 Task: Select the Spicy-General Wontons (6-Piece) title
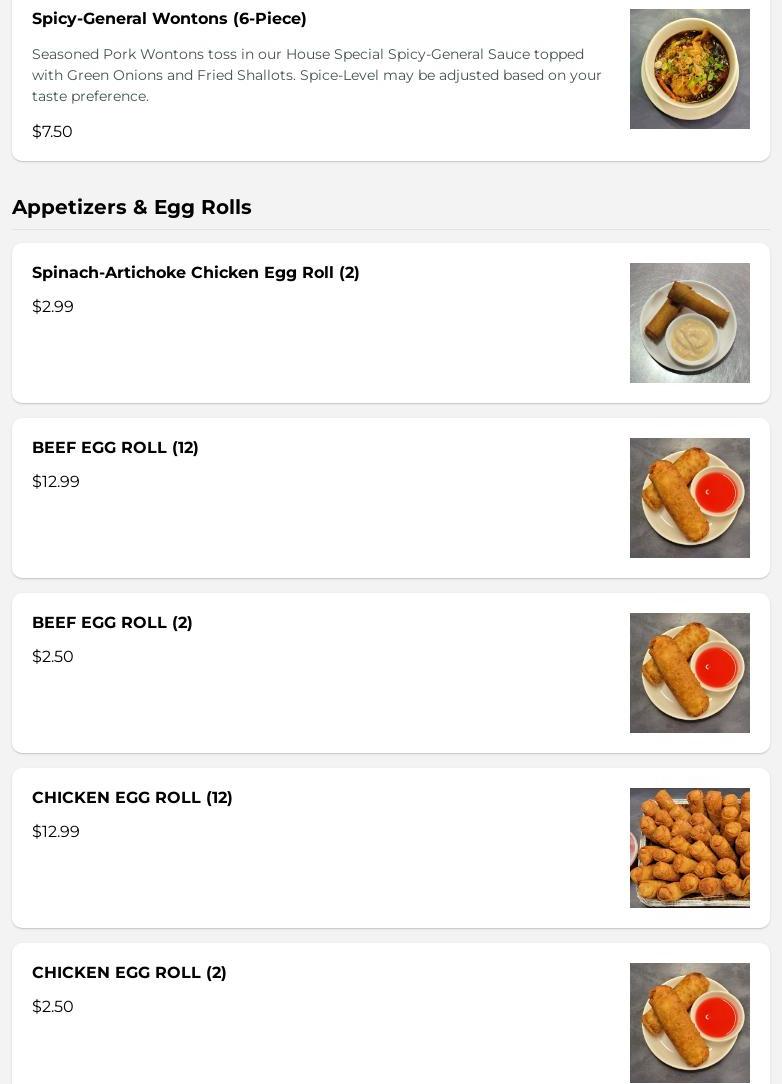pyautogui.click(x=169, y=19)
